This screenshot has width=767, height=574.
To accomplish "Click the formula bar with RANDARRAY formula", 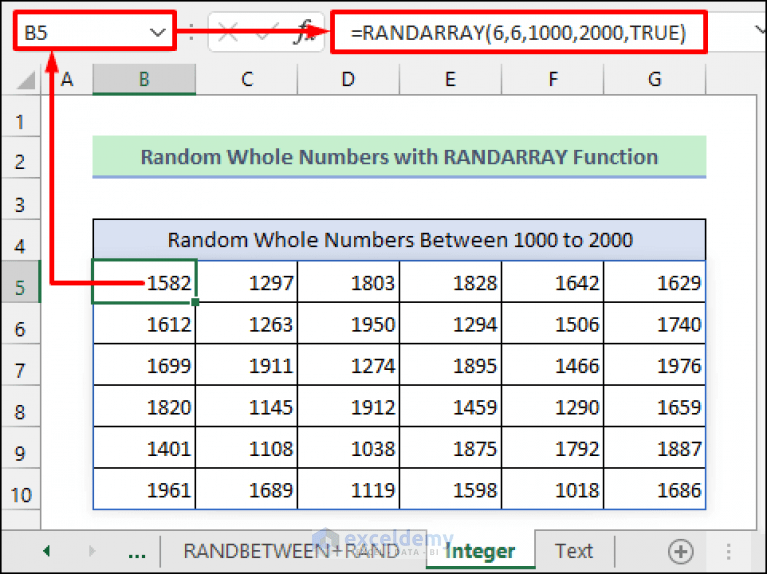I will [x=519, y=32].
